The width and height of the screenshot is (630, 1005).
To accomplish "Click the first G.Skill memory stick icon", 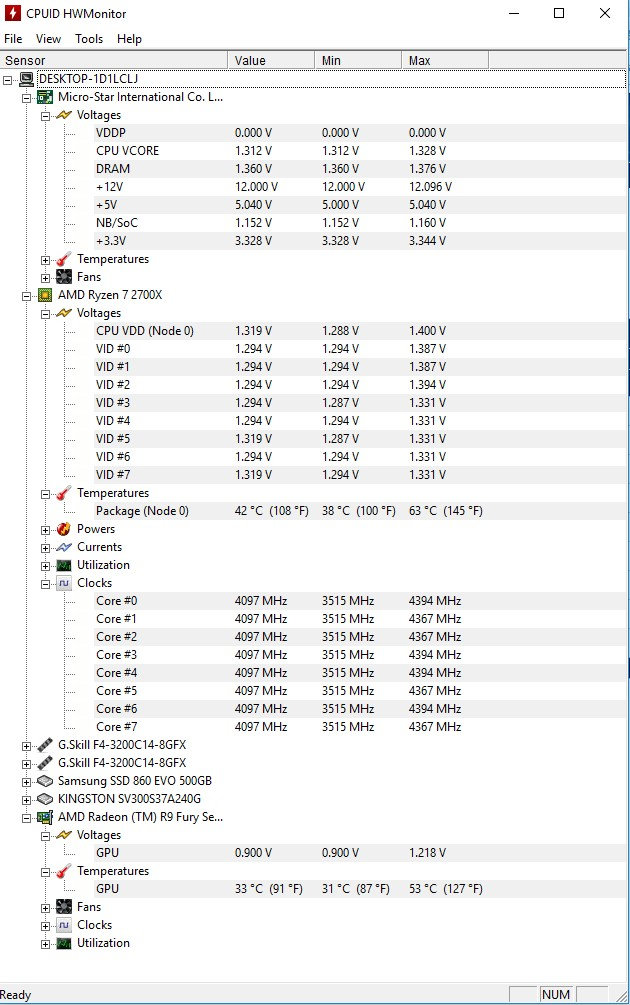I will coord(45,745).
